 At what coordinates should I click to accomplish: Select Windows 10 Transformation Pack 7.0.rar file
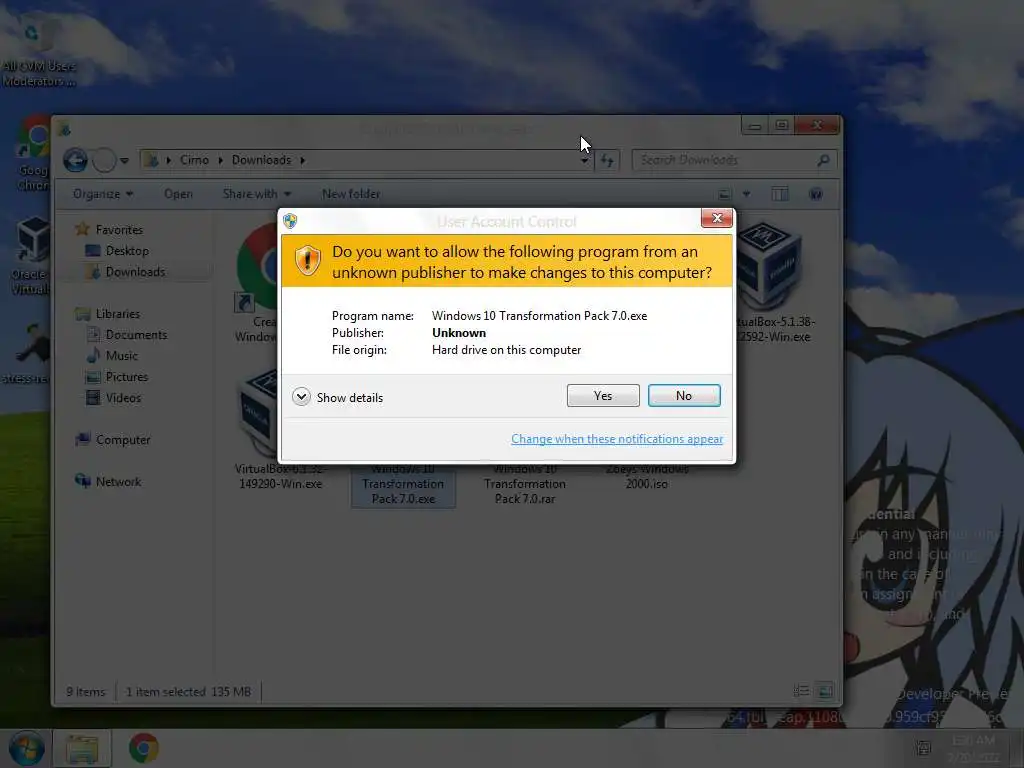coord(524,485)
